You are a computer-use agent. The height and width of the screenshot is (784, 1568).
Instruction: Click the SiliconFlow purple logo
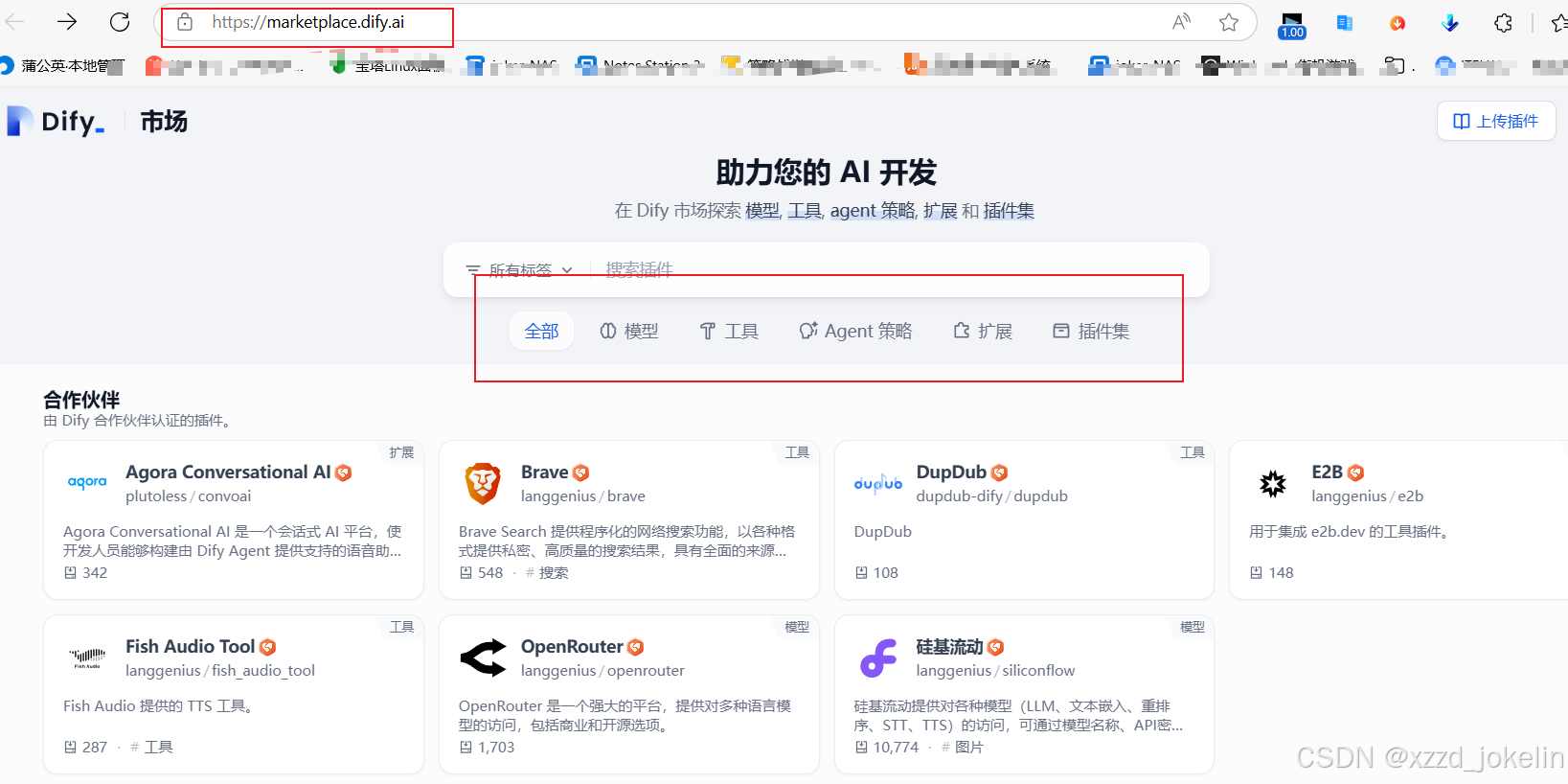point(878,657)
